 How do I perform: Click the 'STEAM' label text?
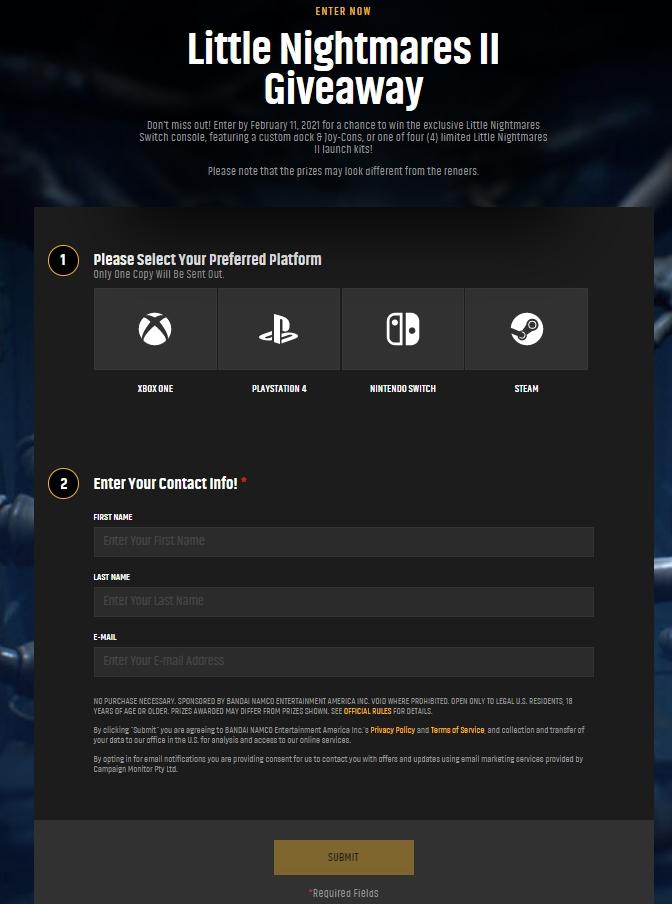point(526,389)
